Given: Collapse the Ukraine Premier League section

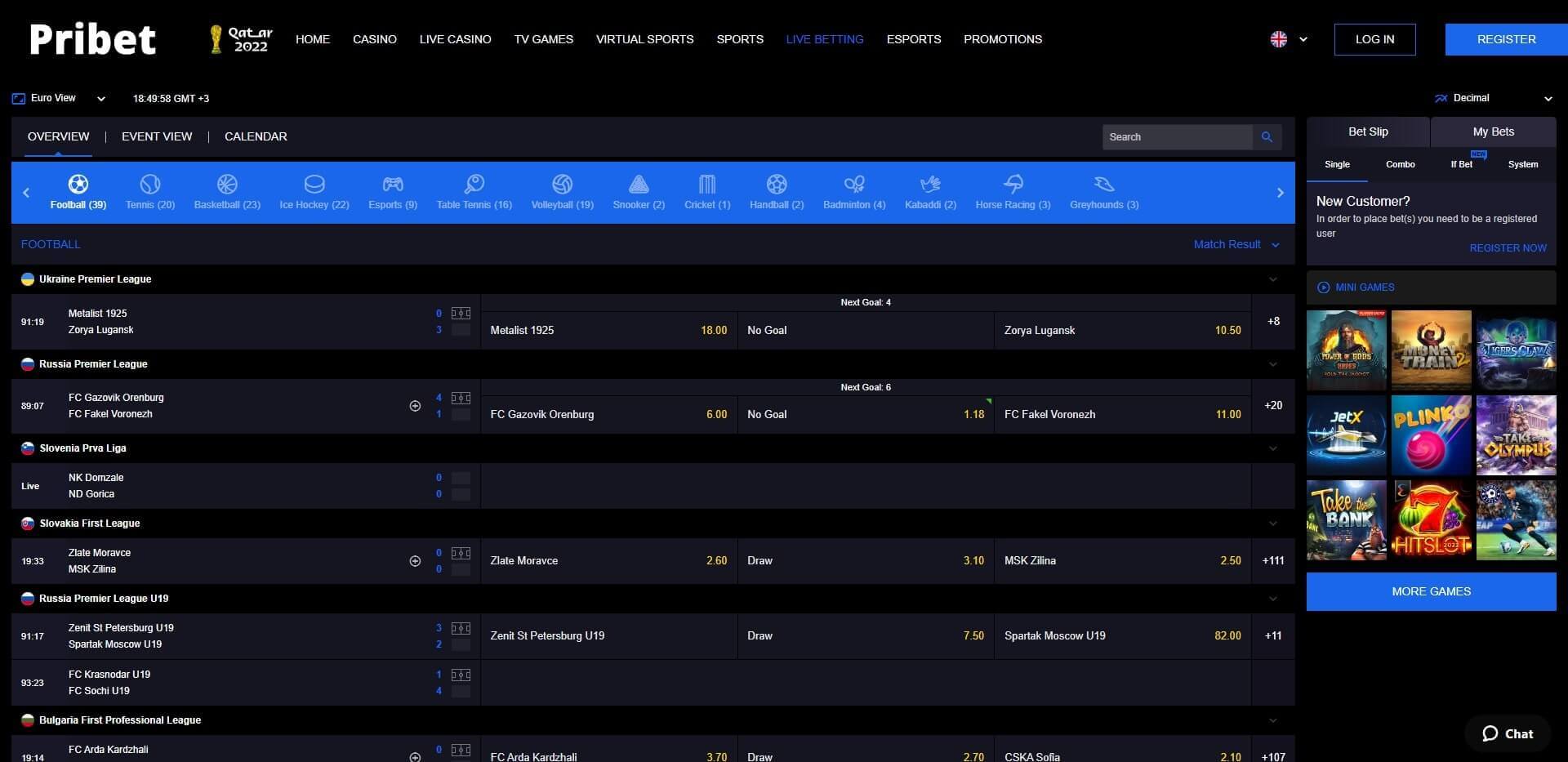Looking at the screenshot, I should click(x=1272, y=279).
